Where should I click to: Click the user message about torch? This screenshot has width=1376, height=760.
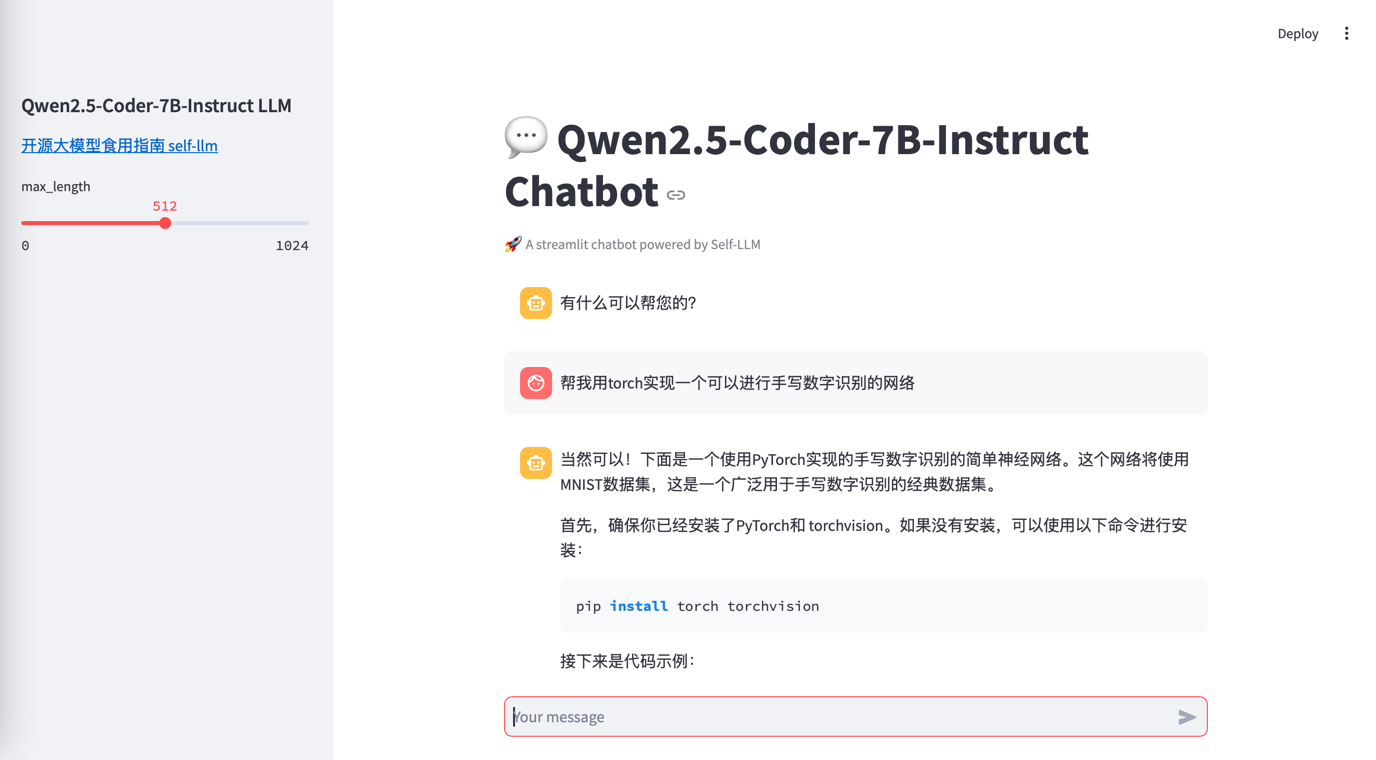(737, 383)
